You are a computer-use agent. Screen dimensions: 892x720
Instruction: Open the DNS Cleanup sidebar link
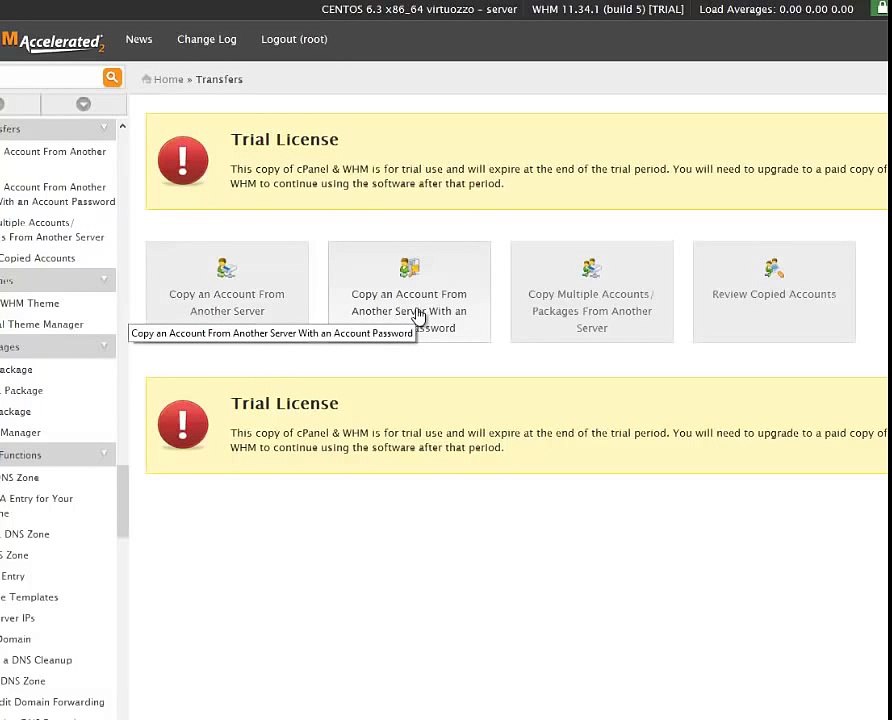point(36,660)
